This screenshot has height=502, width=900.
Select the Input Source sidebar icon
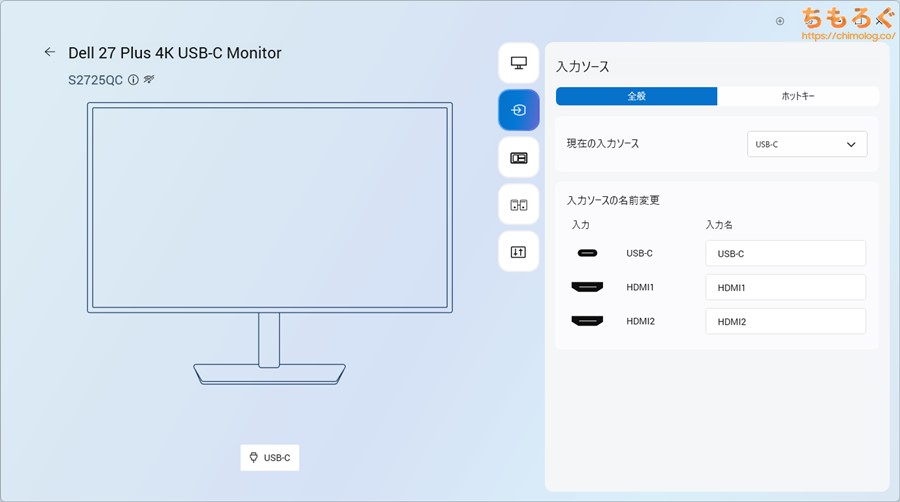coord(518,110)
